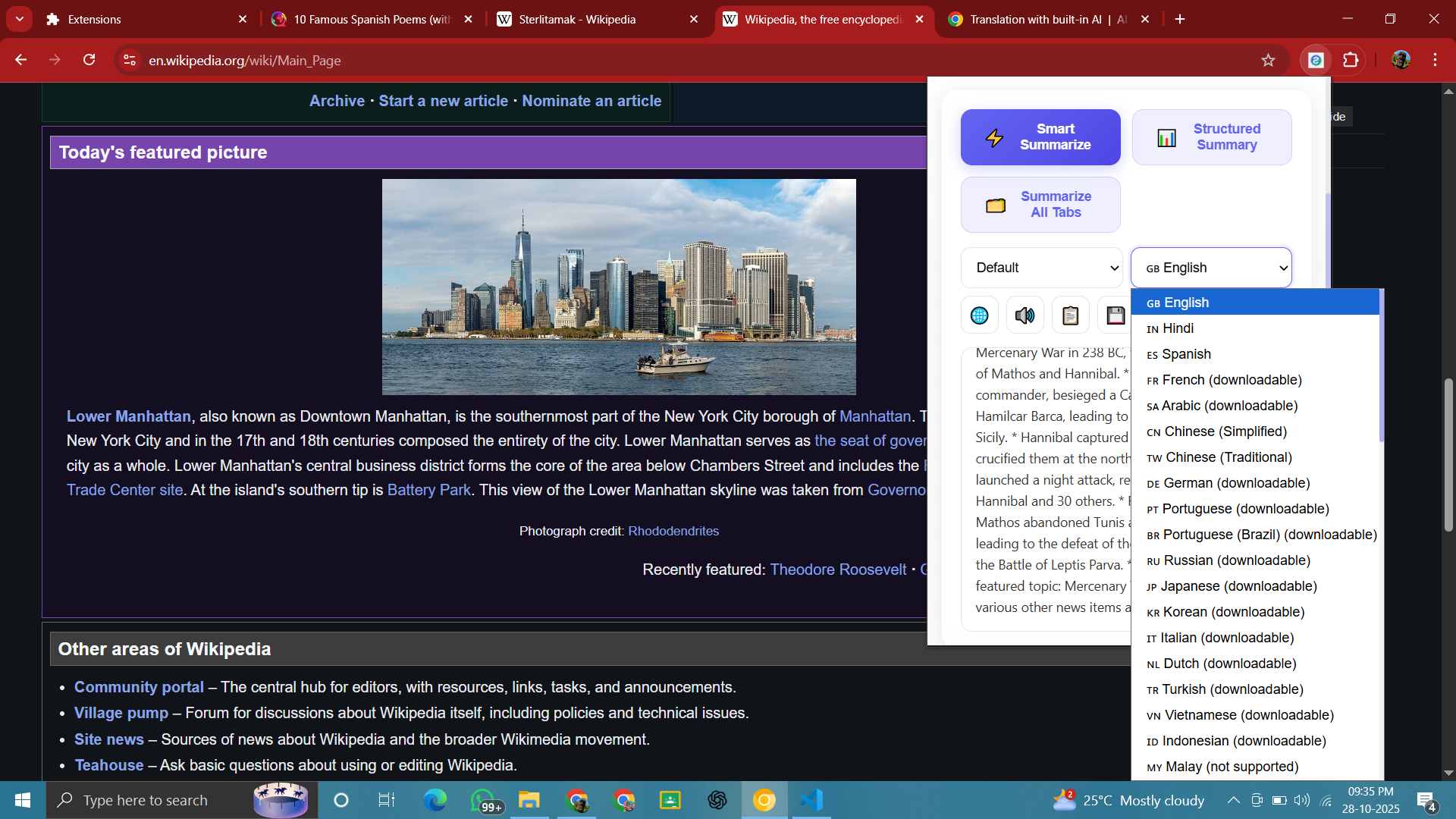The width and height of the screenshot is (1456, 819).
Task: Open VS Code from the taskbar
Action: point(811,800)
